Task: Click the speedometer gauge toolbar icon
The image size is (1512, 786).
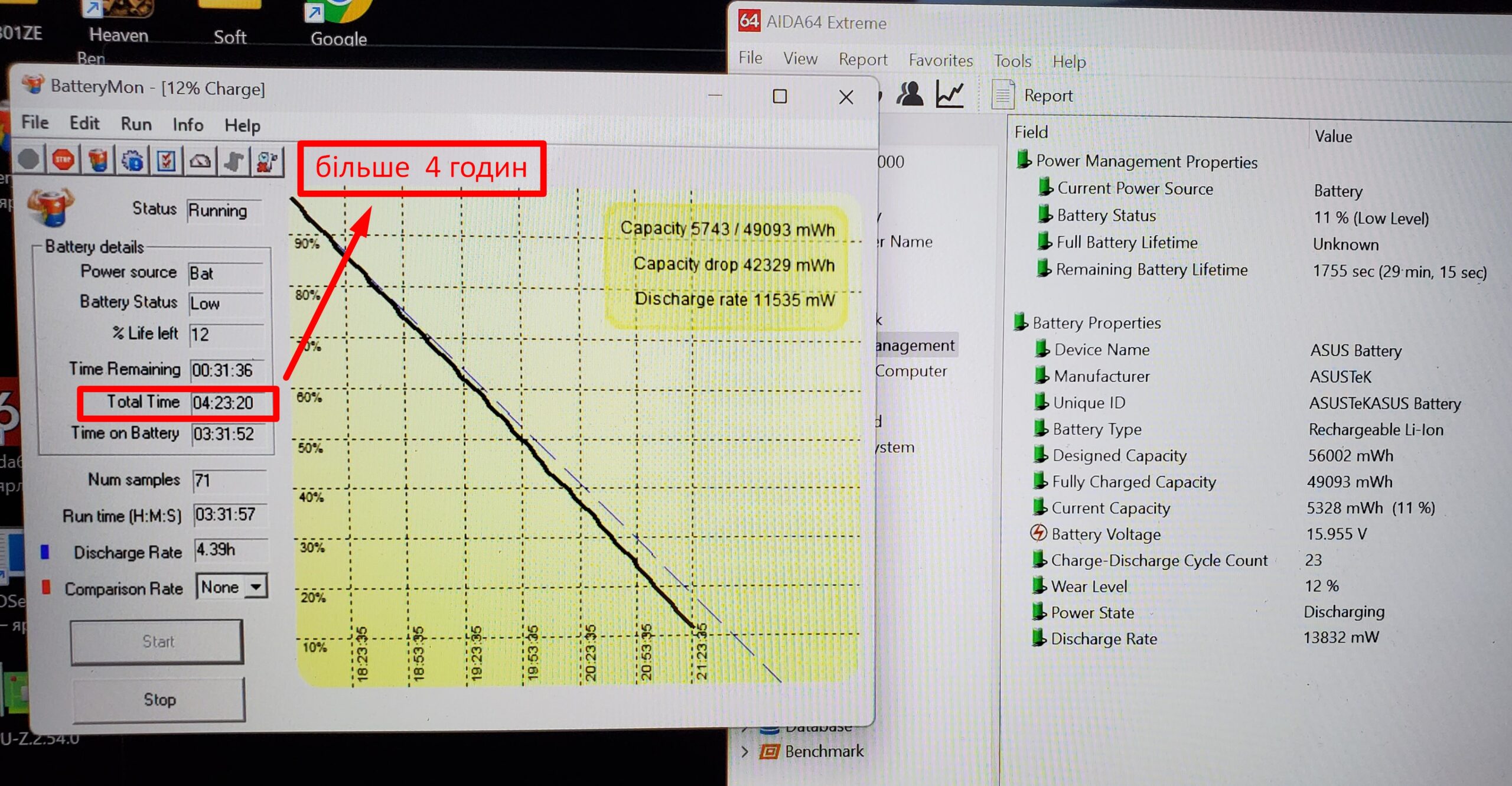Action: point(200,160)
